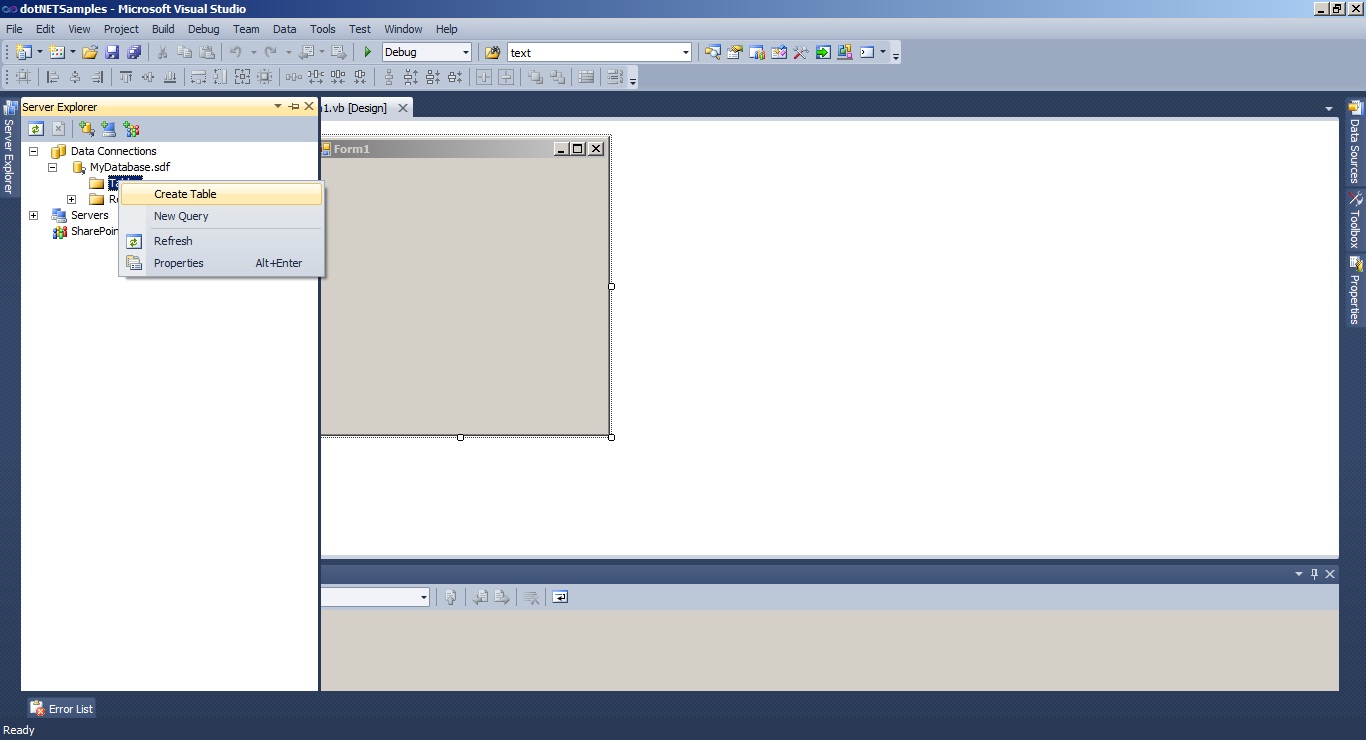The image size is (1366, 740).
Task: Click the Undo toolbar icon
Action: (236, 52)
